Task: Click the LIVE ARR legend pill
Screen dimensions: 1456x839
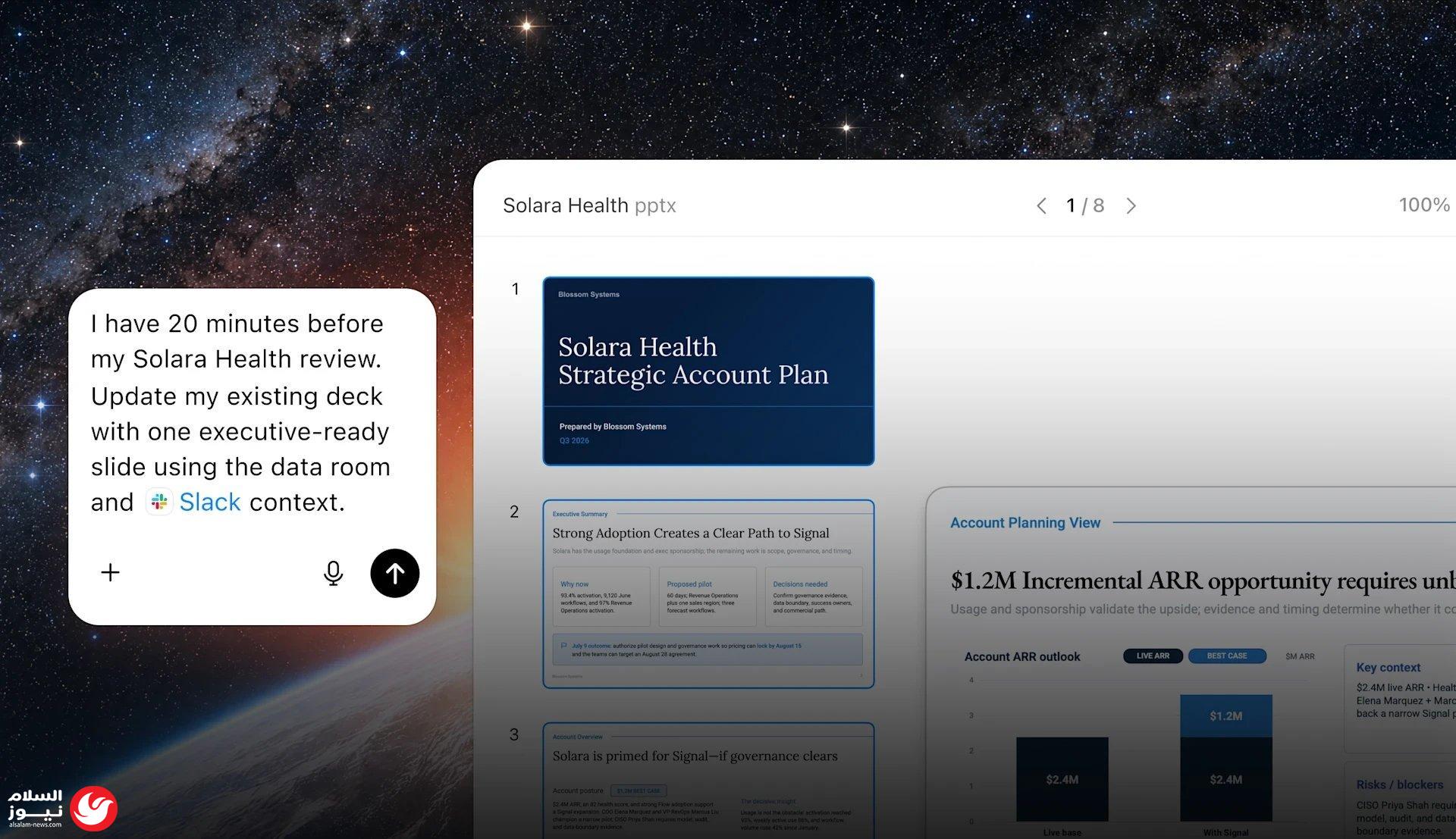Action: pyautogui.click(x=1153, y=656)
